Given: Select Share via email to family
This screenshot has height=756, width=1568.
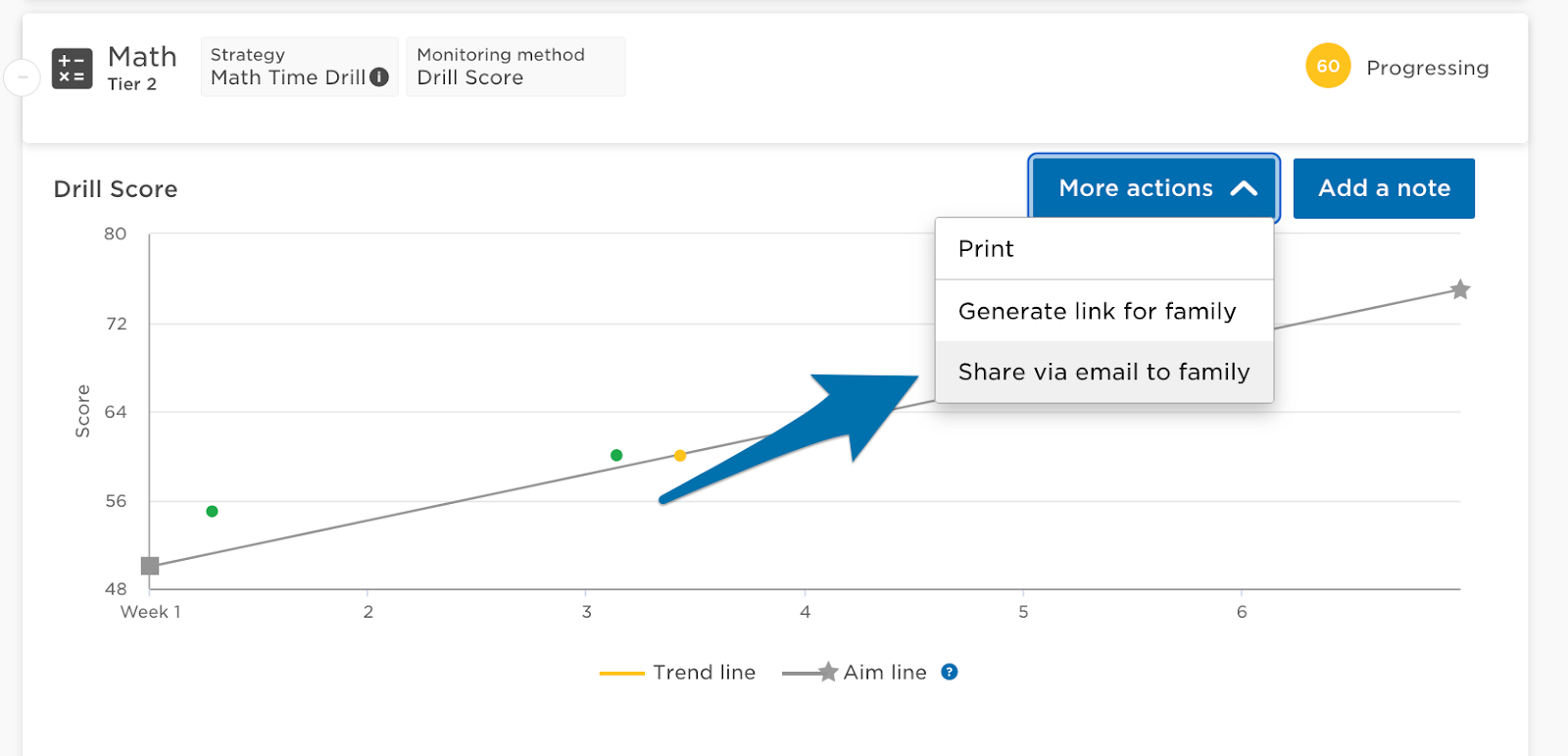Looking at the screenshot, I should click(x=1103, y=373).
